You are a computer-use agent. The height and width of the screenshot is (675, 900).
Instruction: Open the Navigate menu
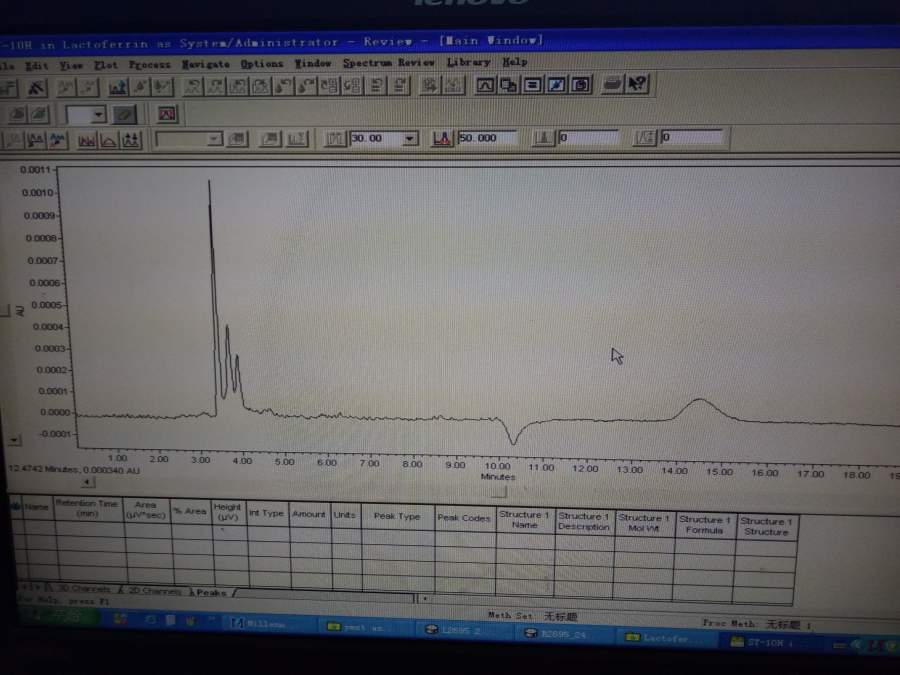205,64
